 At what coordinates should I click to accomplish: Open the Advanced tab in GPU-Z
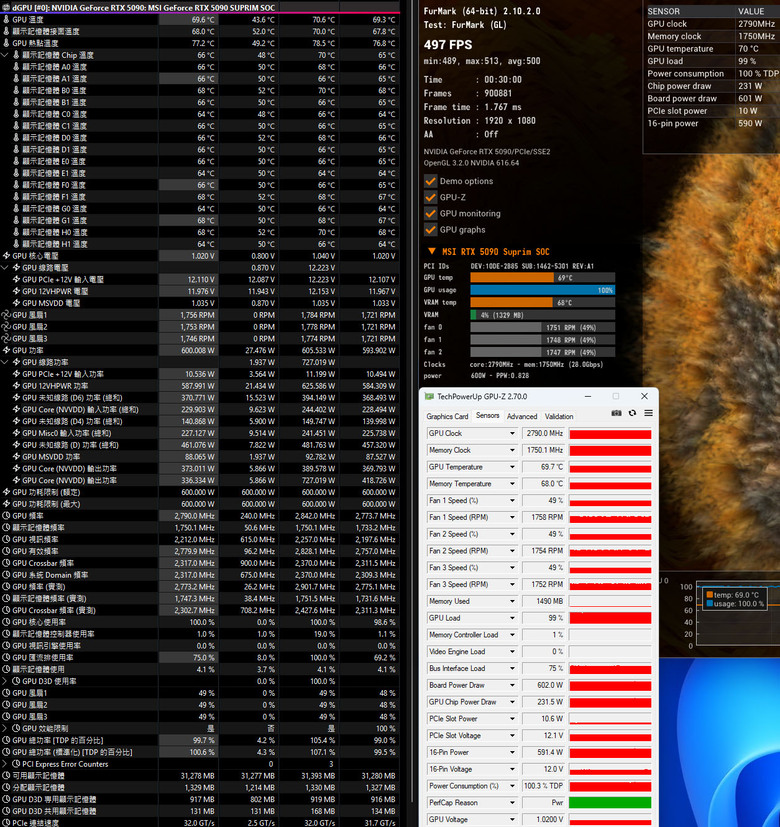[522, 416]
